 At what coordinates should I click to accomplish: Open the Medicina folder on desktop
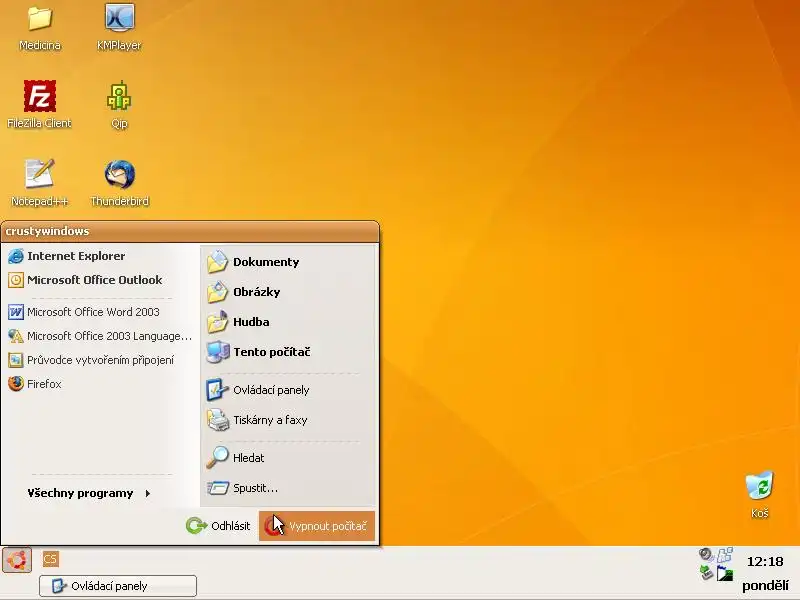pos(40,28)
